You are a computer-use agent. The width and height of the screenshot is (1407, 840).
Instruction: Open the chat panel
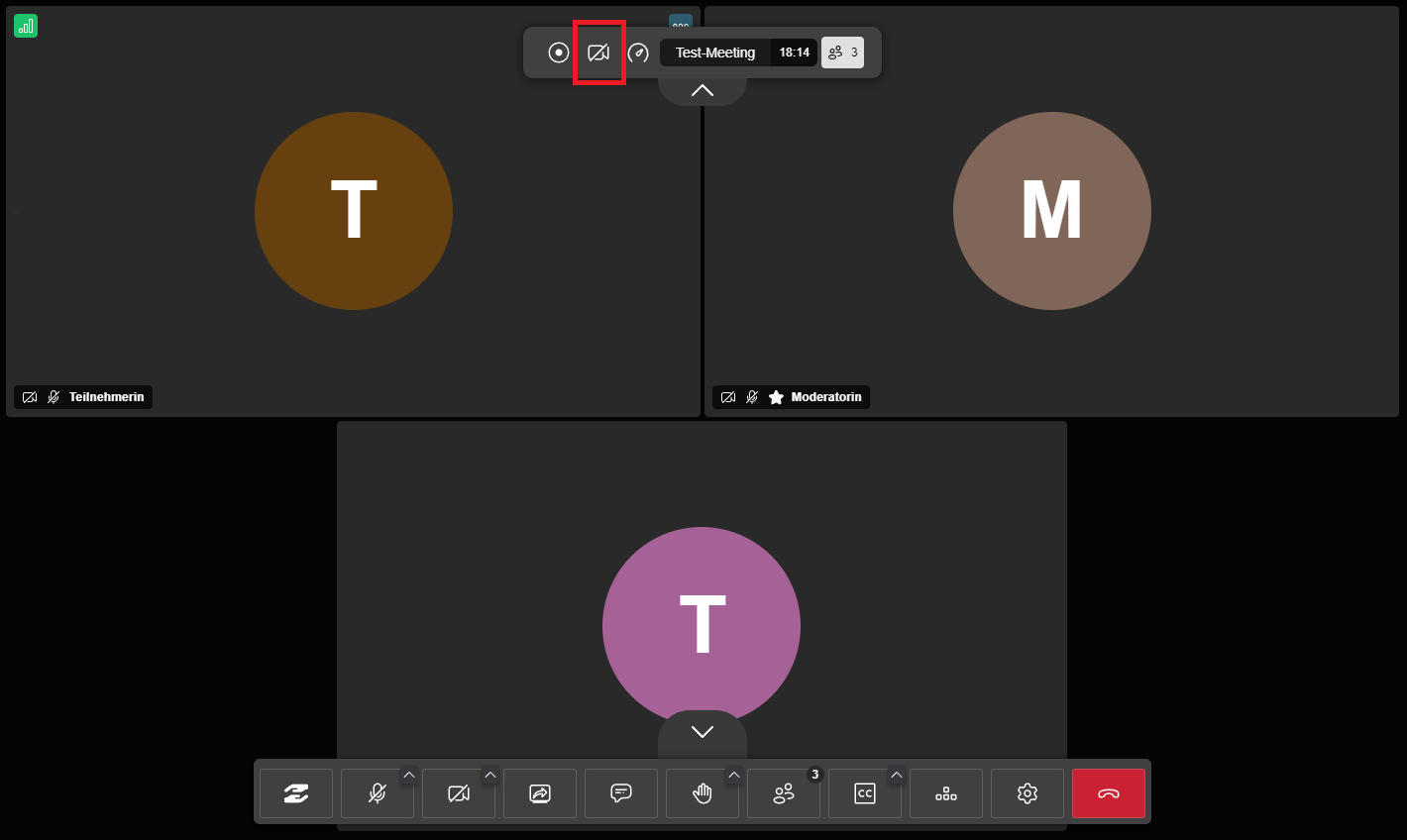621,793
